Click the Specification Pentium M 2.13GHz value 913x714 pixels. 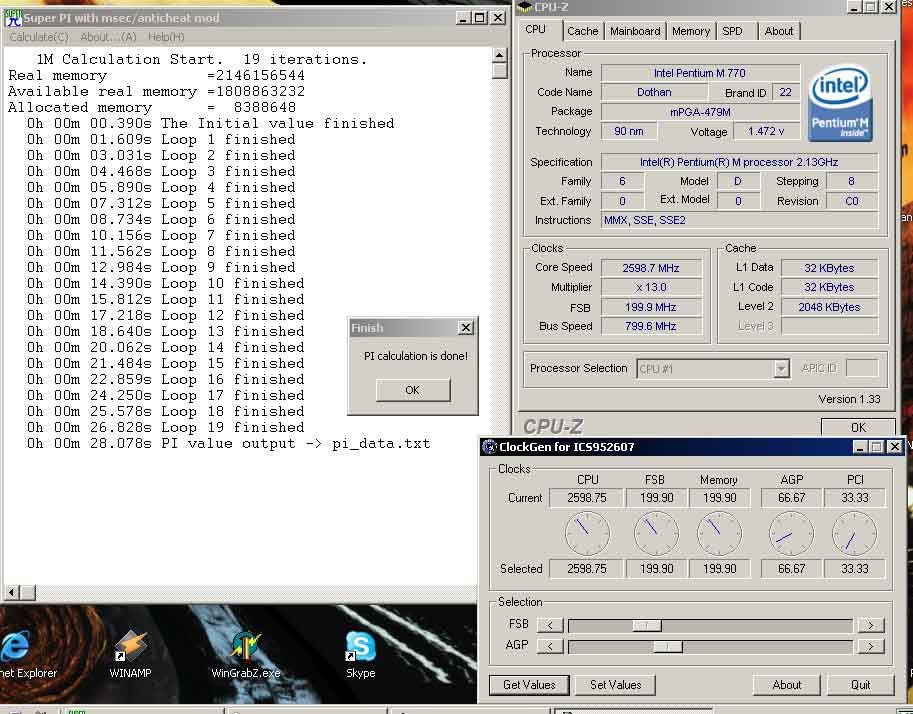739,162
